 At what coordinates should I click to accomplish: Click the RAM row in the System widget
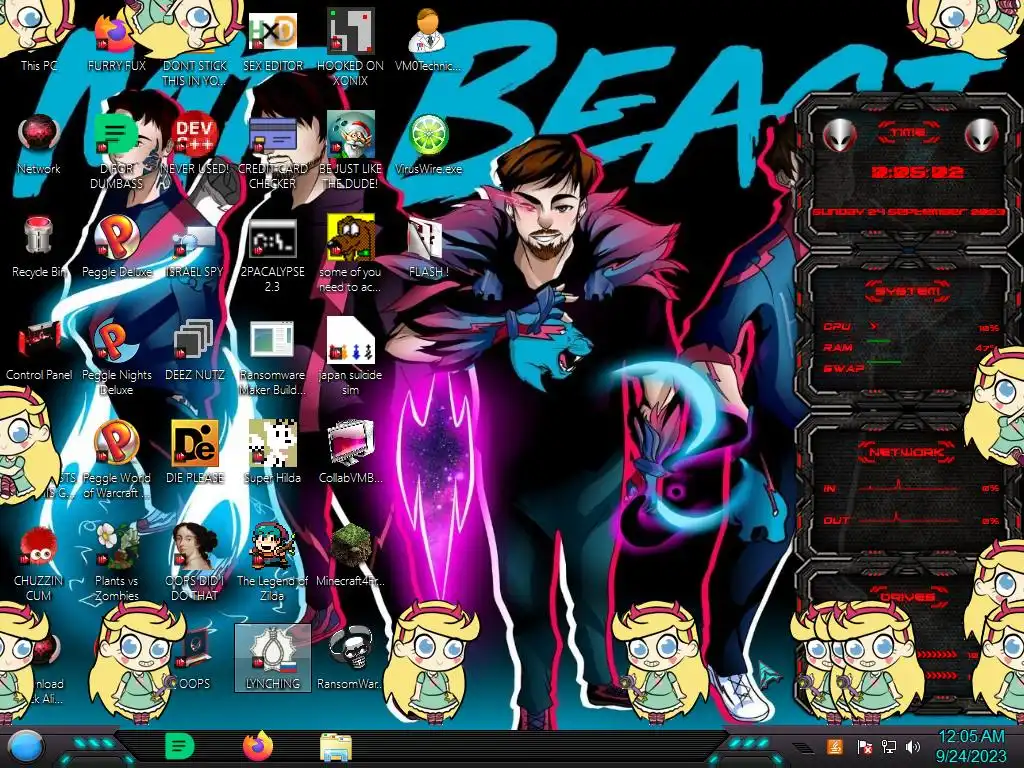pos(910,347)
